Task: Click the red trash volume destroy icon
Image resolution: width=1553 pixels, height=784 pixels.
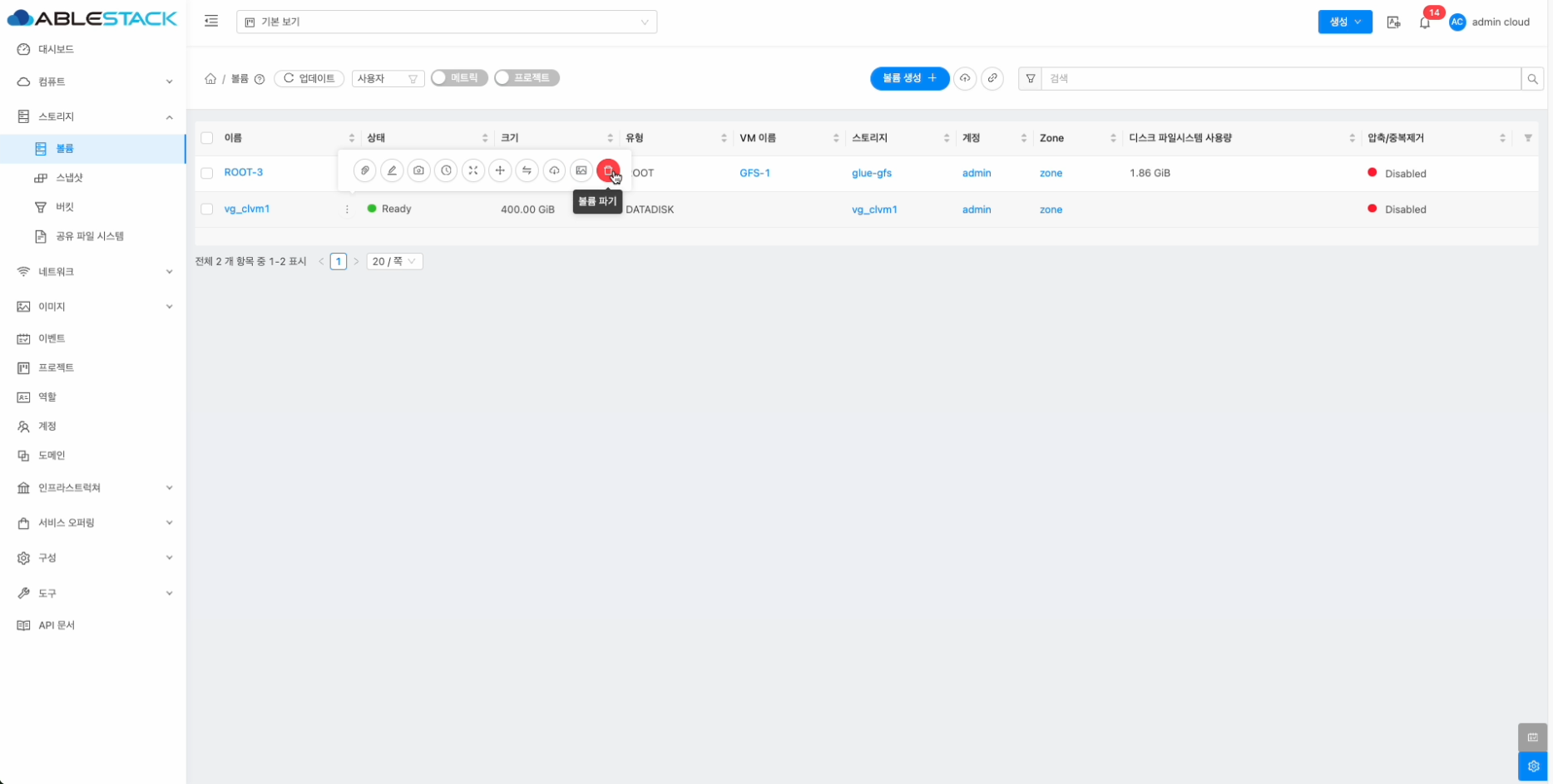Action: click(x=607, y=170)
